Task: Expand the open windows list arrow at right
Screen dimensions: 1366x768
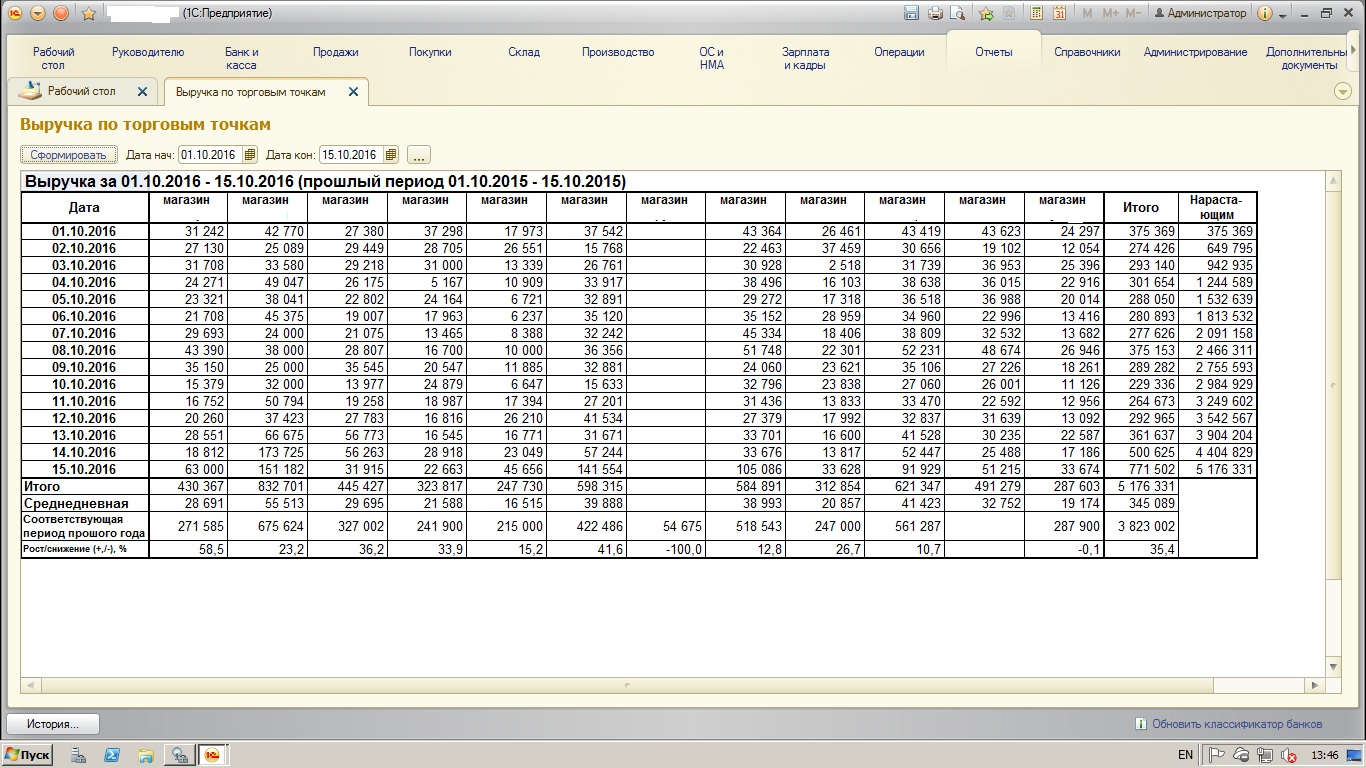Action: point(1343,91)
